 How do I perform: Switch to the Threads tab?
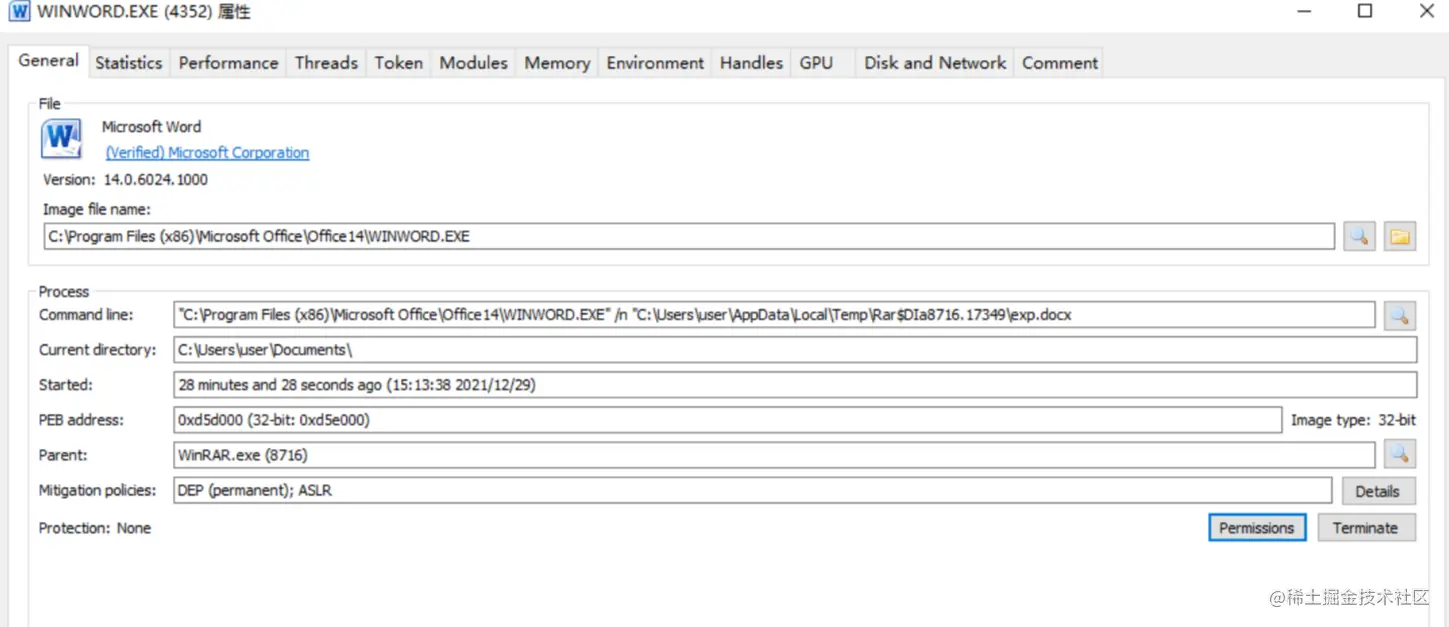pos(326,62)
